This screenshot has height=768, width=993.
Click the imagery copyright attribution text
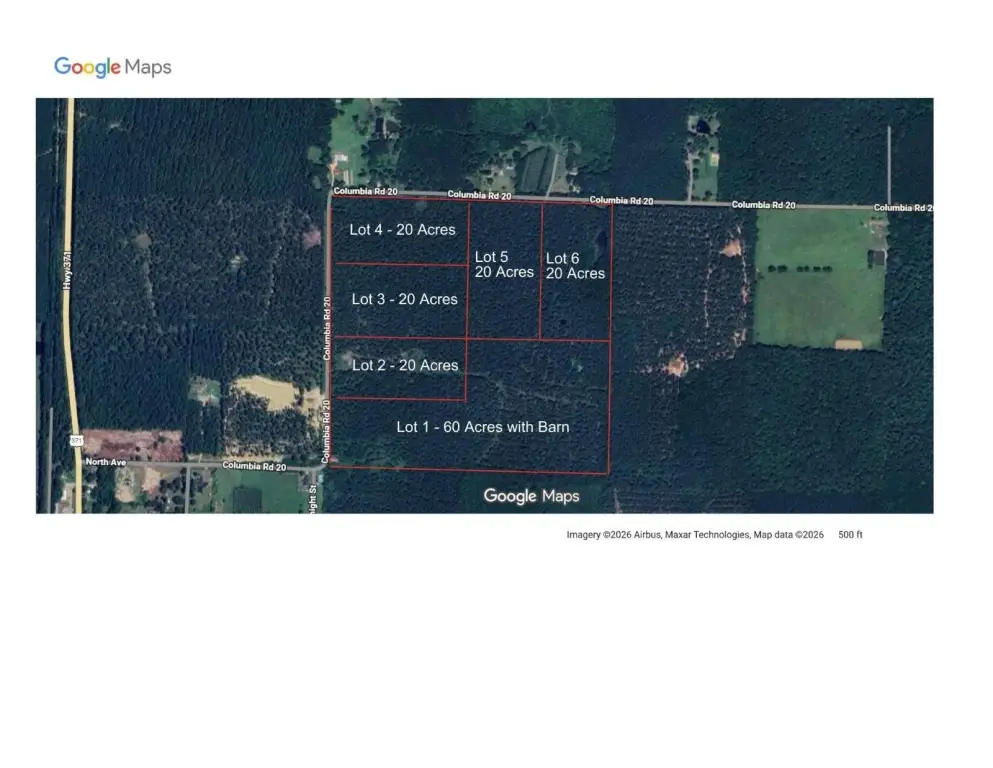tap(658, 535)
